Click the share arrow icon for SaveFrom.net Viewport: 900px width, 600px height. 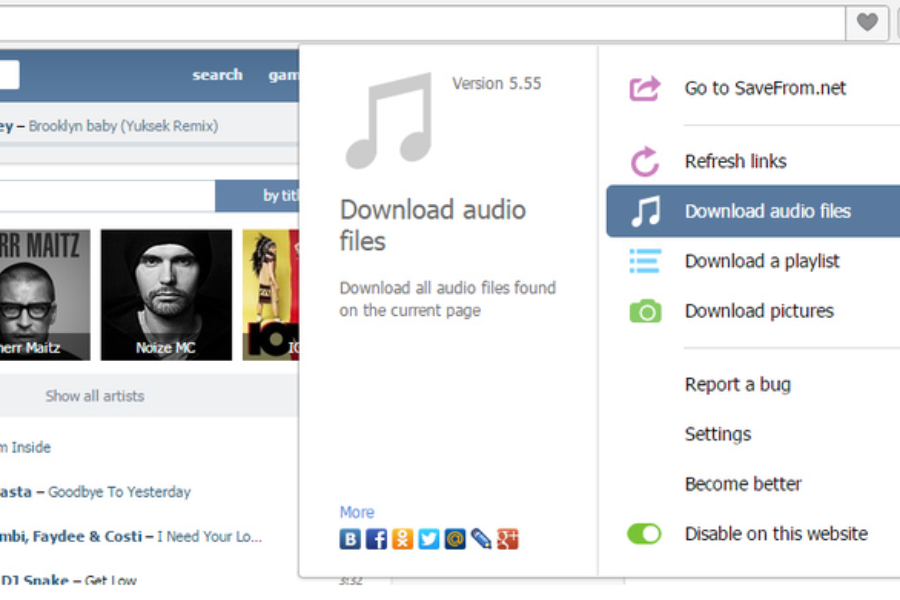[645, 88]
